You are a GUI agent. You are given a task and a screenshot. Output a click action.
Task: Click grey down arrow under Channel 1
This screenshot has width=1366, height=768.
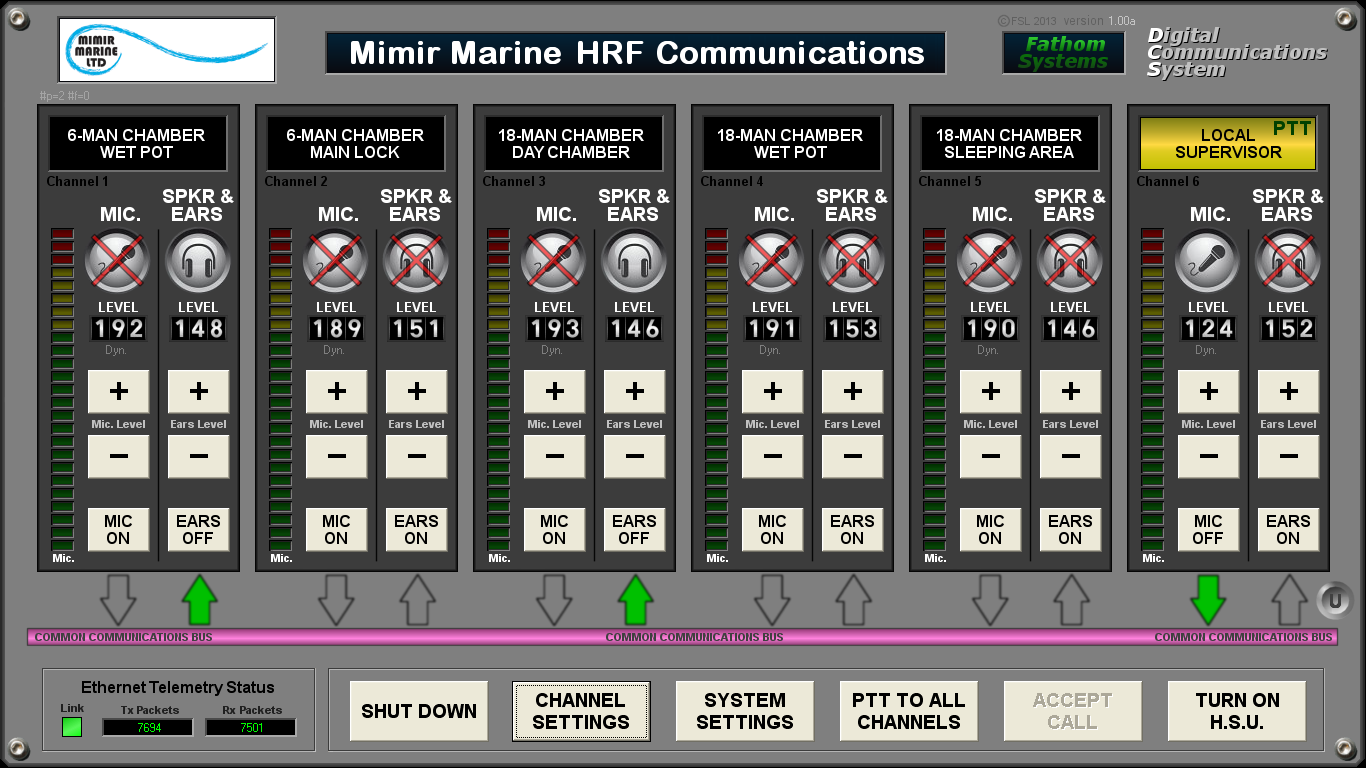(x=118, y=600)
